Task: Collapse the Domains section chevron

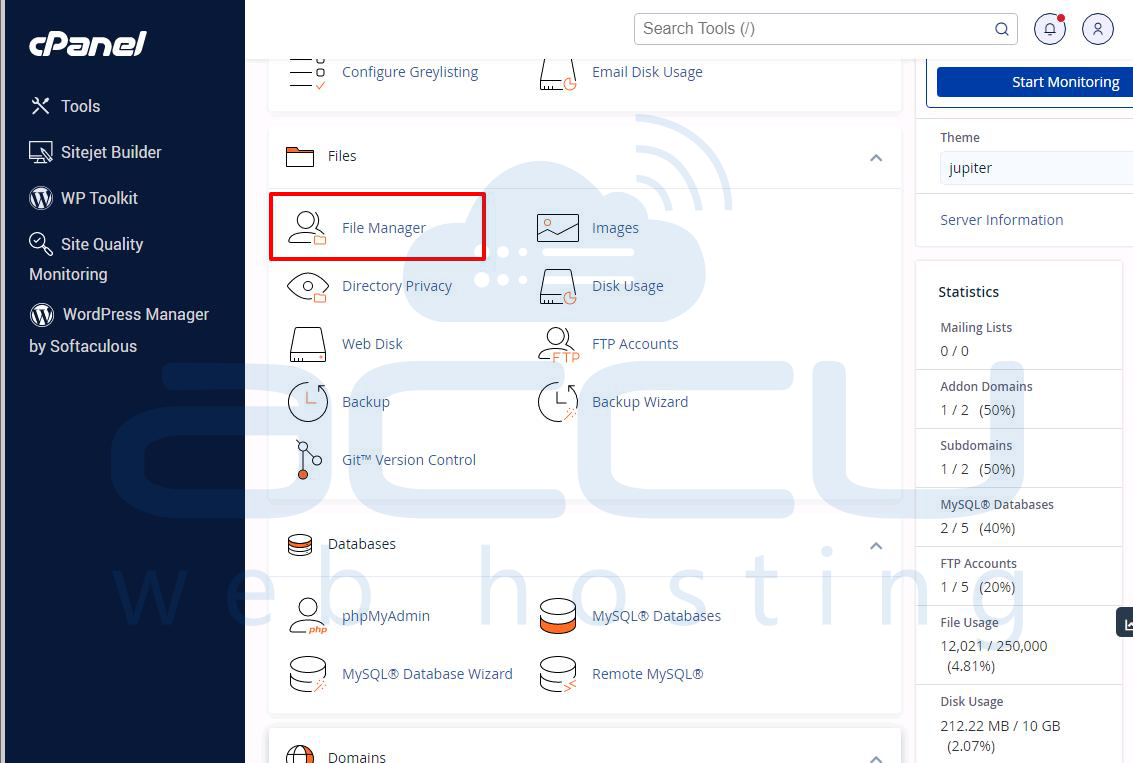Action: coord(876,759)
